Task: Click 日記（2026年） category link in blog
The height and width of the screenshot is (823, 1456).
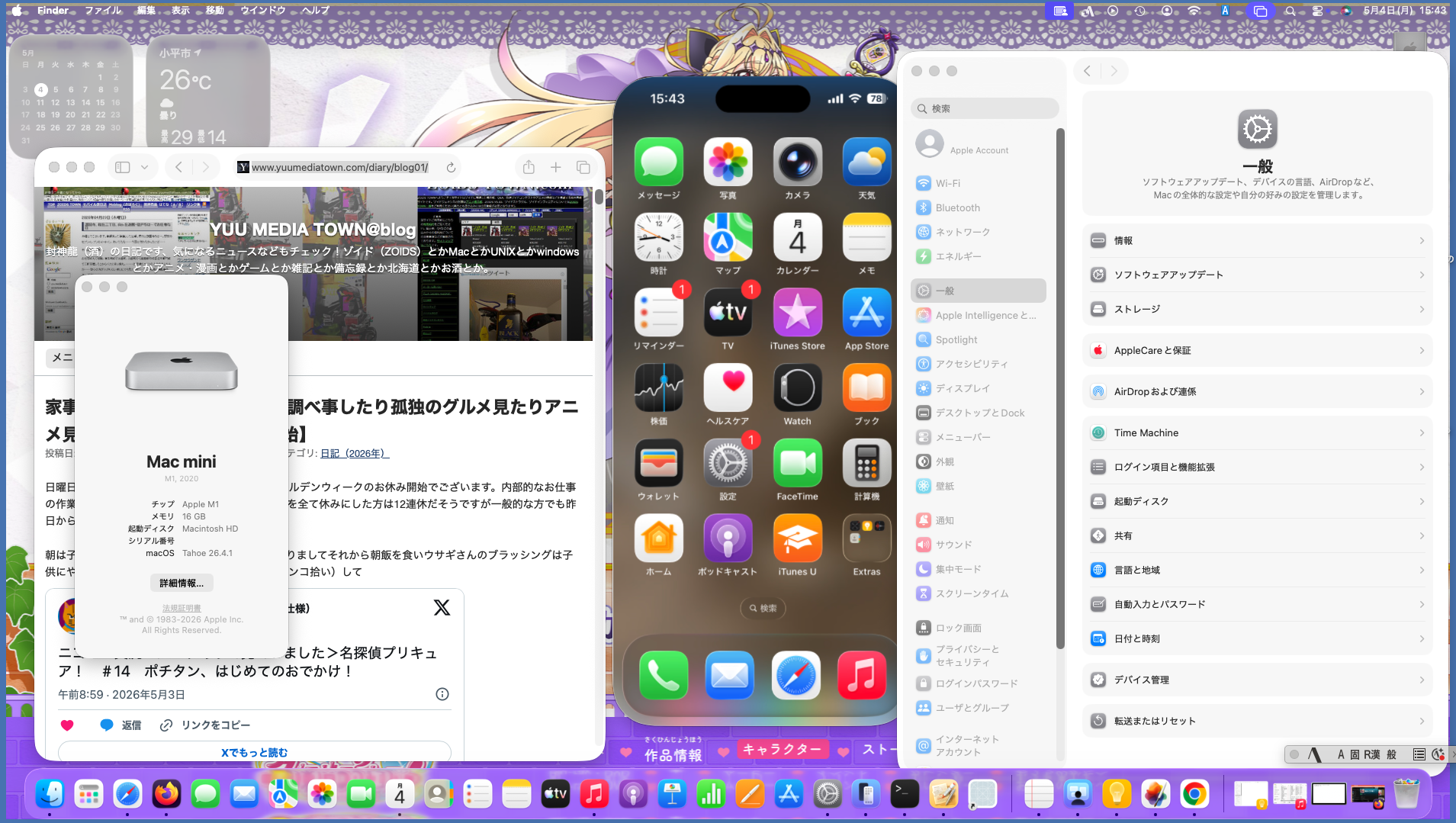Action: tap(355, 453)
